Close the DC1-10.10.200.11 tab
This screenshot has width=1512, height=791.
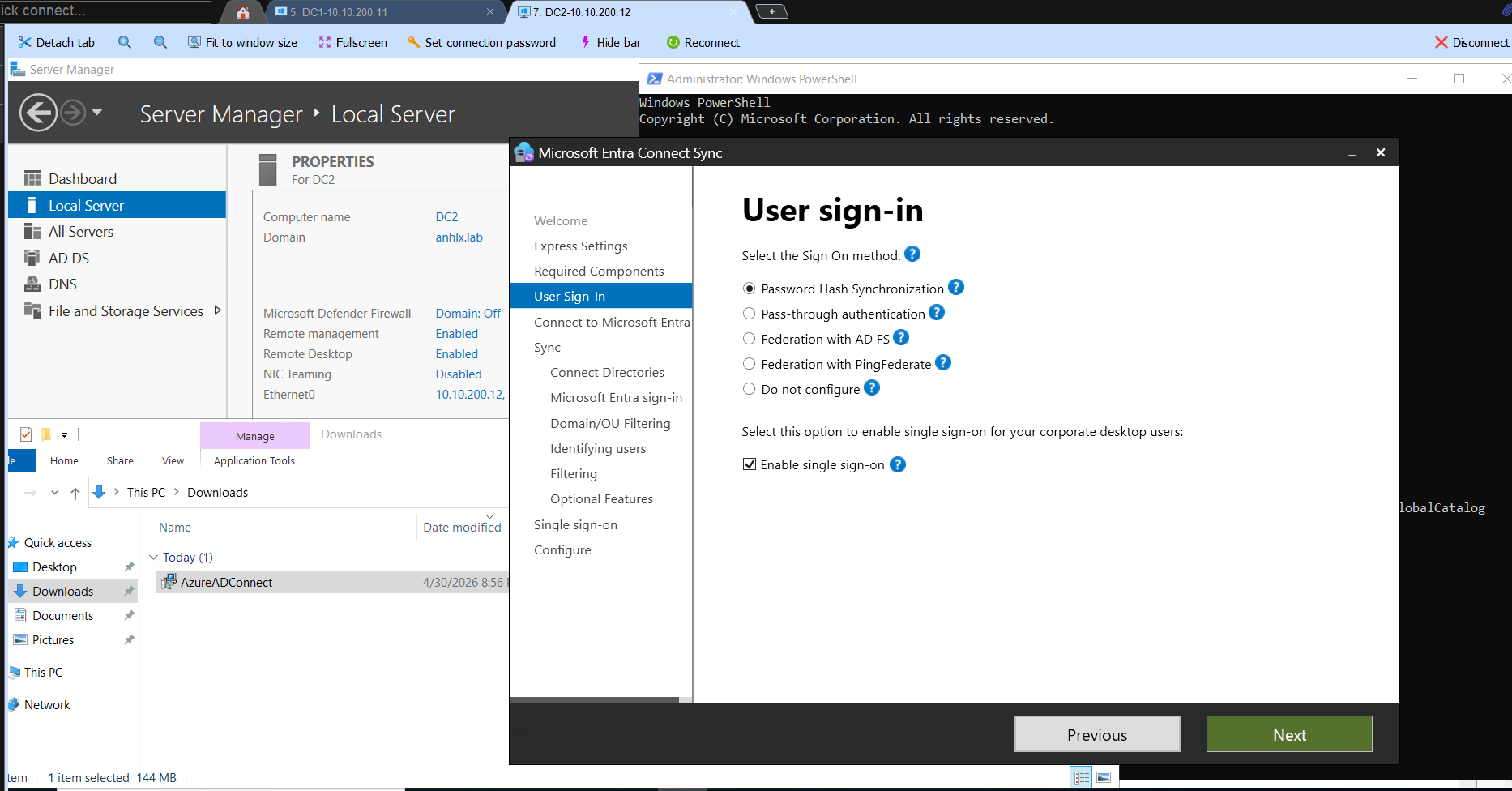coord(490,11)
